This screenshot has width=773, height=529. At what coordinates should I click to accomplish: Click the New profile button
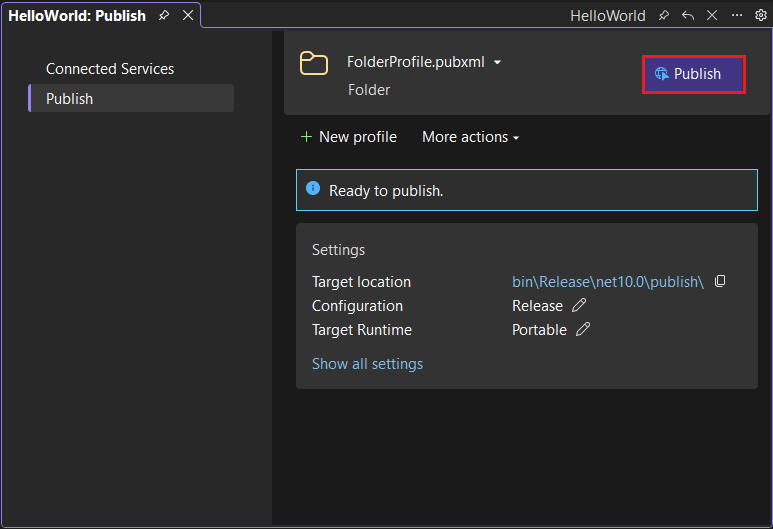coord(348,137)
